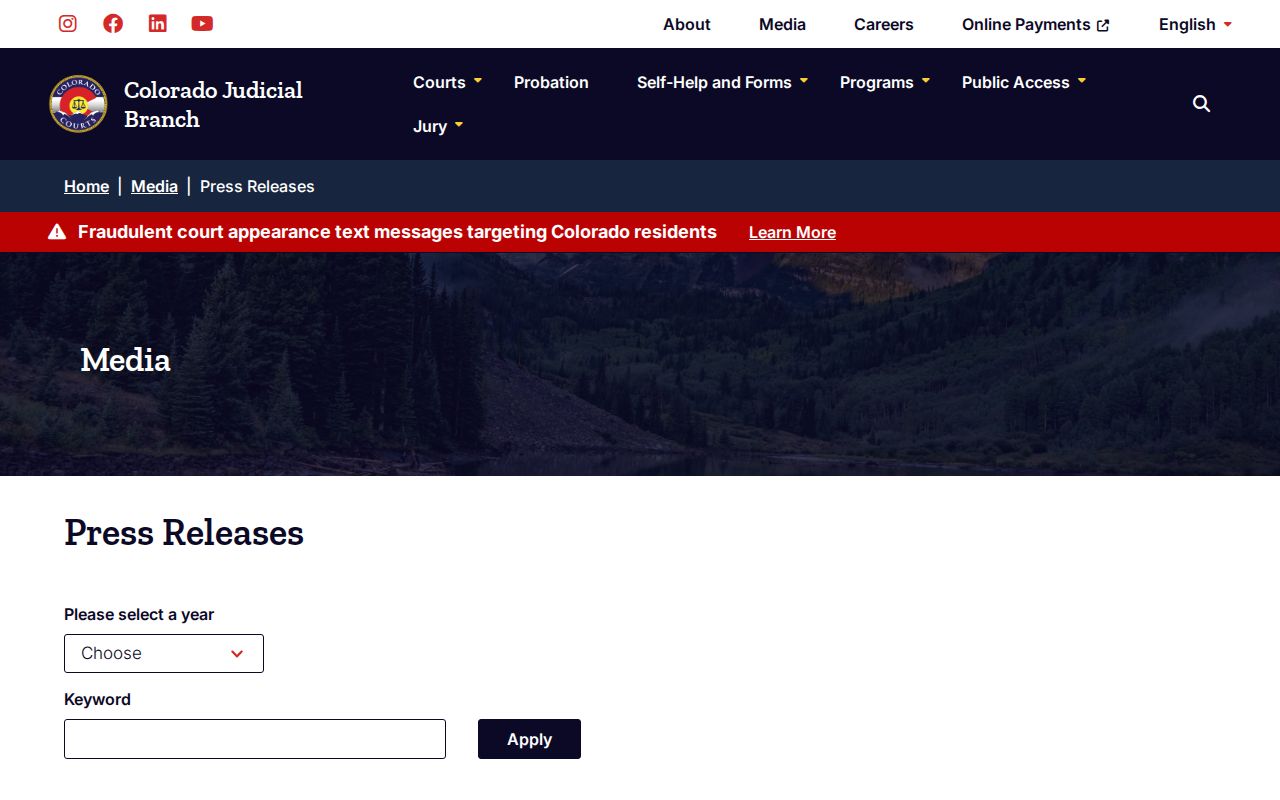Open the Instagram social icon
The width and height of the screenshot is (1280, 800).
tap(68, 24)
